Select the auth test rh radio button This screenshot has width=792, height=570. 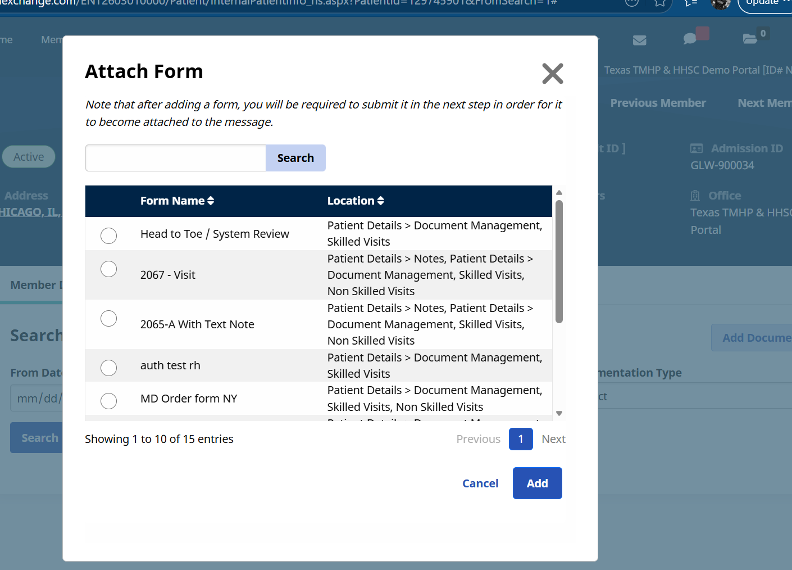[x=109, y=367]
